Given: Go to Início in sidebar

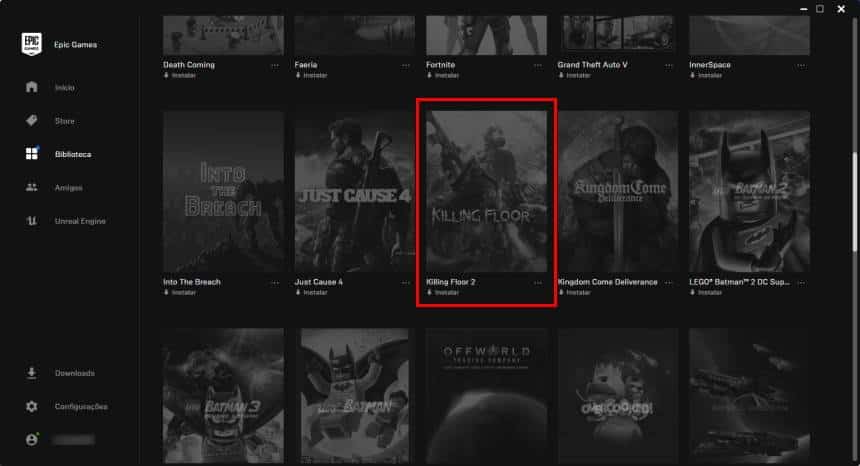Looking at the screenshot, I should coord(65,88).
